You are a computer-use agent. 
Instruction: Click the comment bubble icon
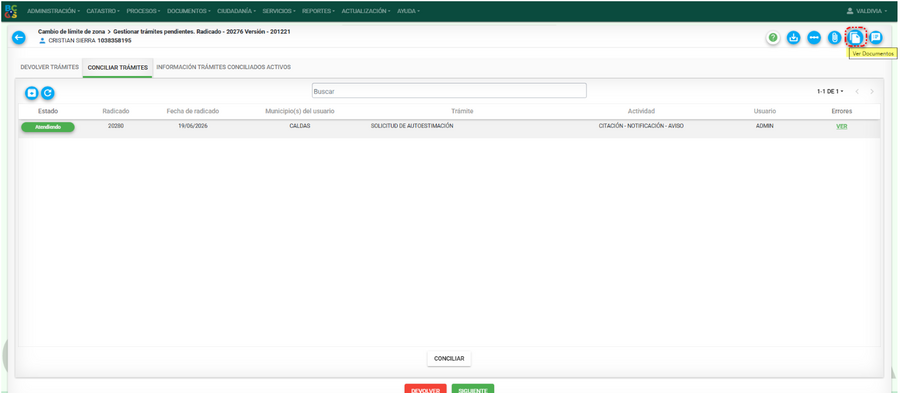click(x=875, y=38)
